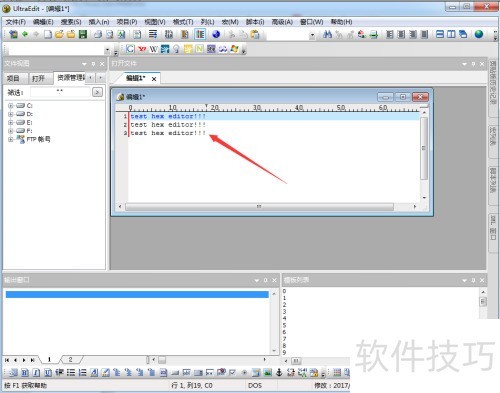Expand the F: drive tree node
This screenshot has height=393, width=500.
pyautogui.click(x=11, y=131)
